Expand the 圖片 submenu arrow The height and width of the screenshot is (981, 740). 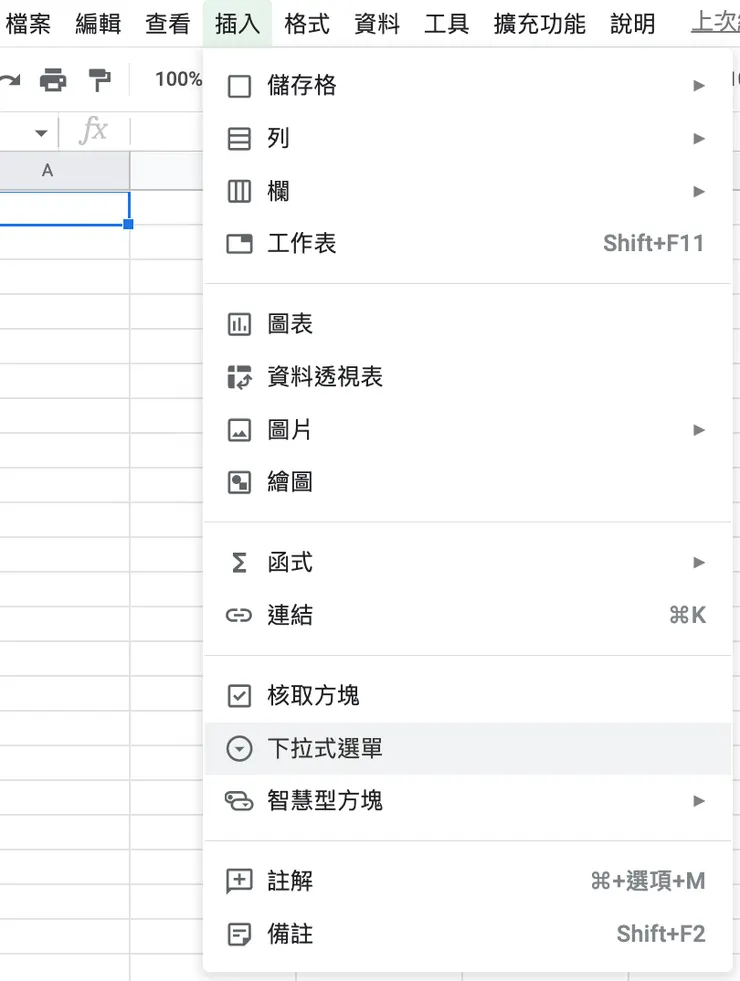(x=700, y=430)
